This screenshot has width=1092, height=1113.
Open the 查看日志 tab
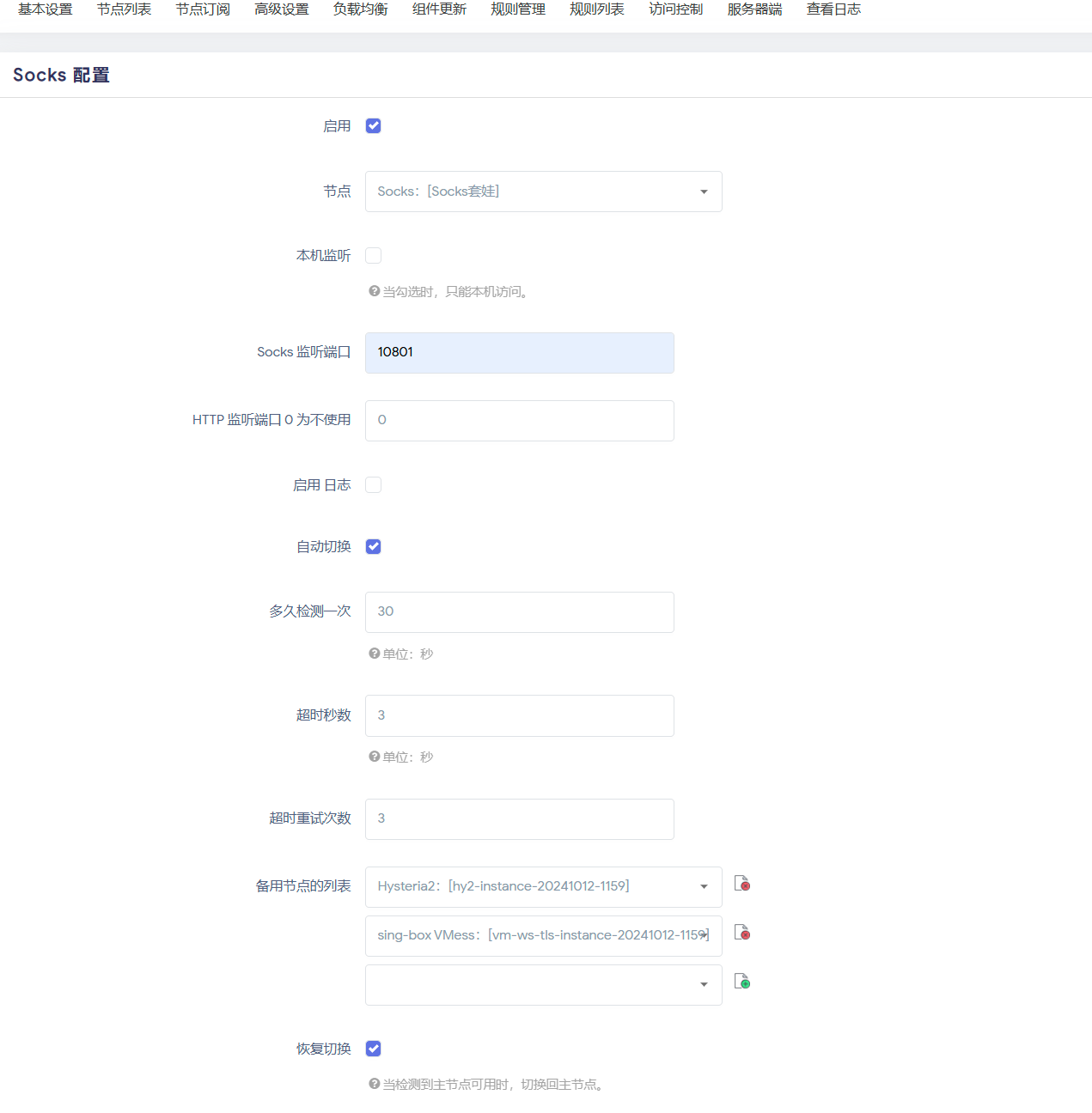(x=833, y=9)
